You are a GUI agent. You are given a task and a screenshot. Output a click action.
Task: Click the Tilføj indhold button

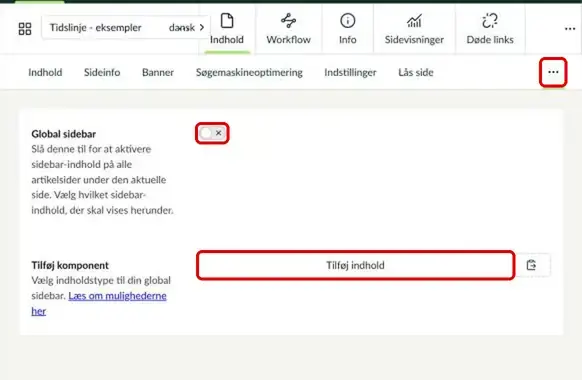coord(355,265)
